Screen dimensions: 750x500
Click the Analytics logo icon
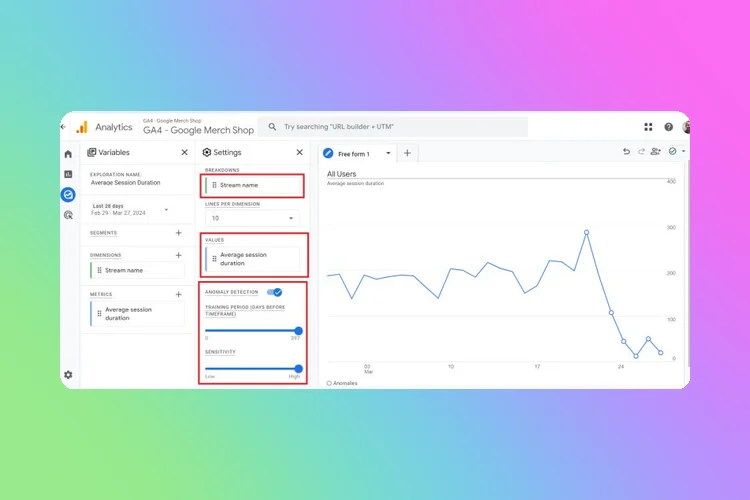[82, 127]
